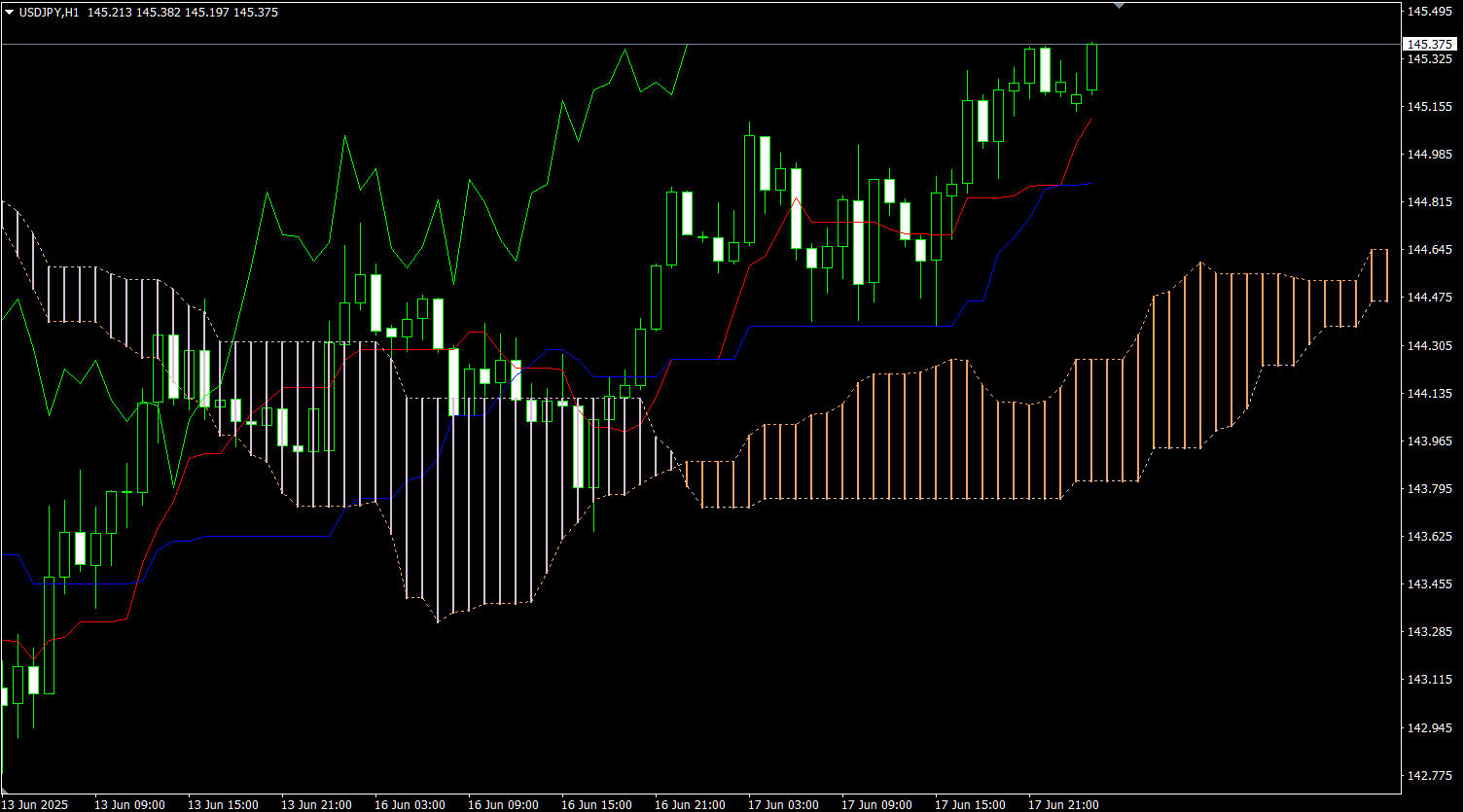Click the 143.285 price scale label
1464x812 pixels.
pyautogui.click(x=1430, y=632)
